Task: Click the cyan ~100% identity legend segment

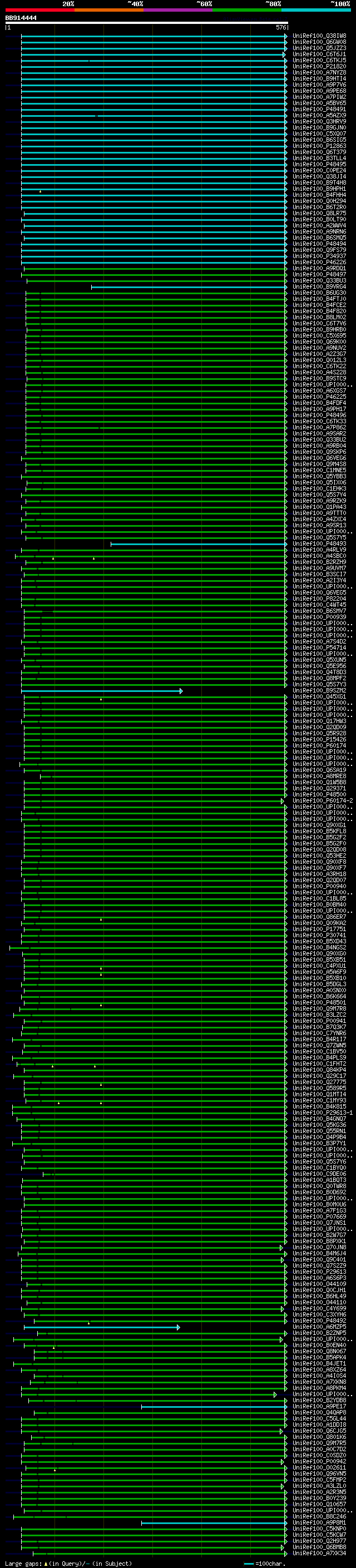Action: pos(317,10)
